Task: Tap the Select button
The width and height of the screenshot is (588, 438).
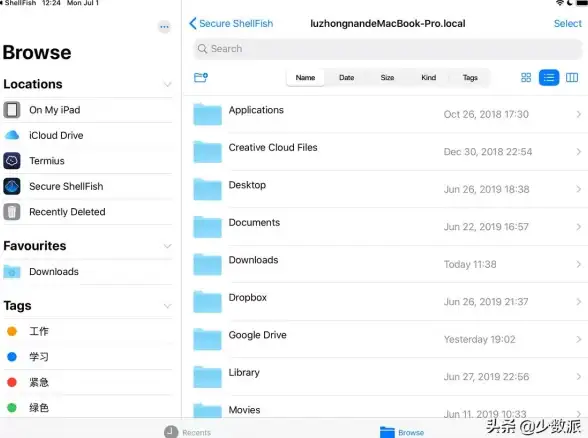Action: pos(567,24)
